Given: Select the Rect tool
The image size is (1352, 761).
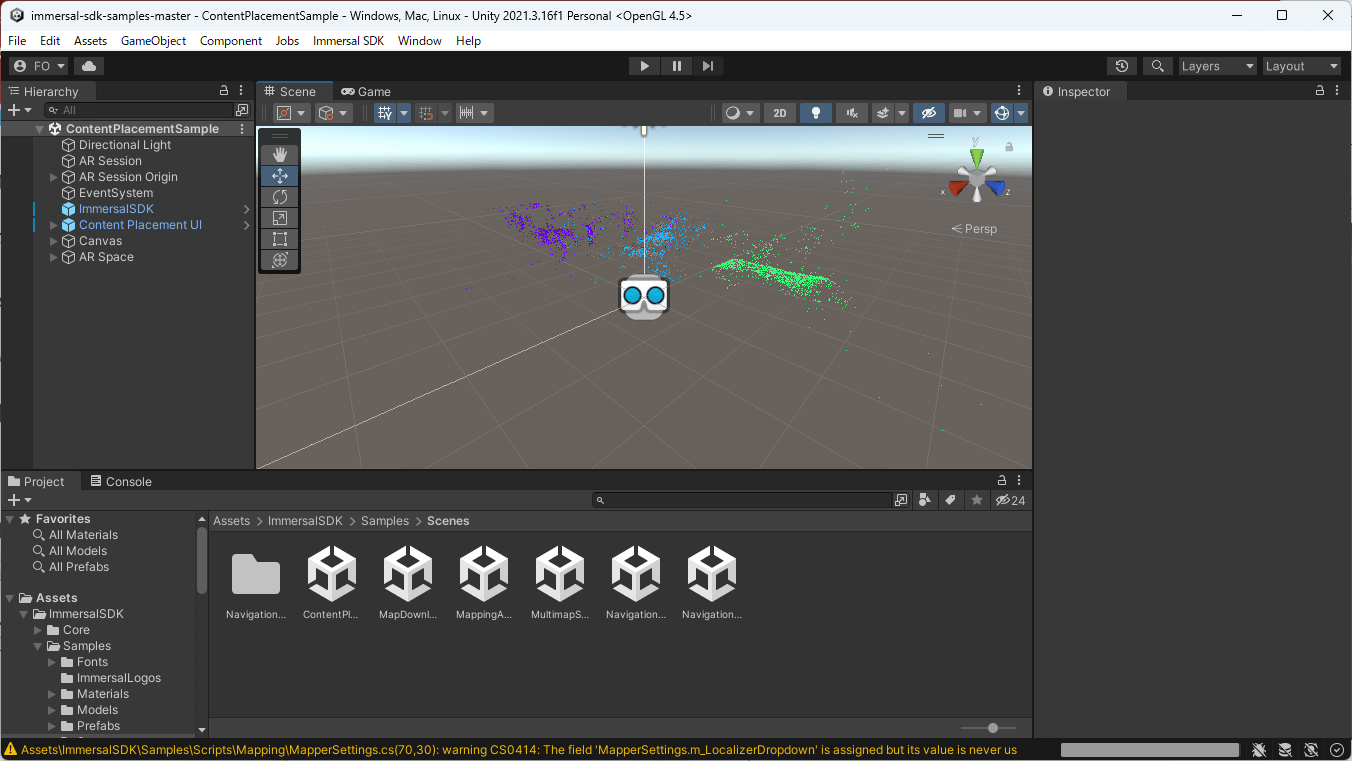Looking at the screenshot, I should 280,238.
